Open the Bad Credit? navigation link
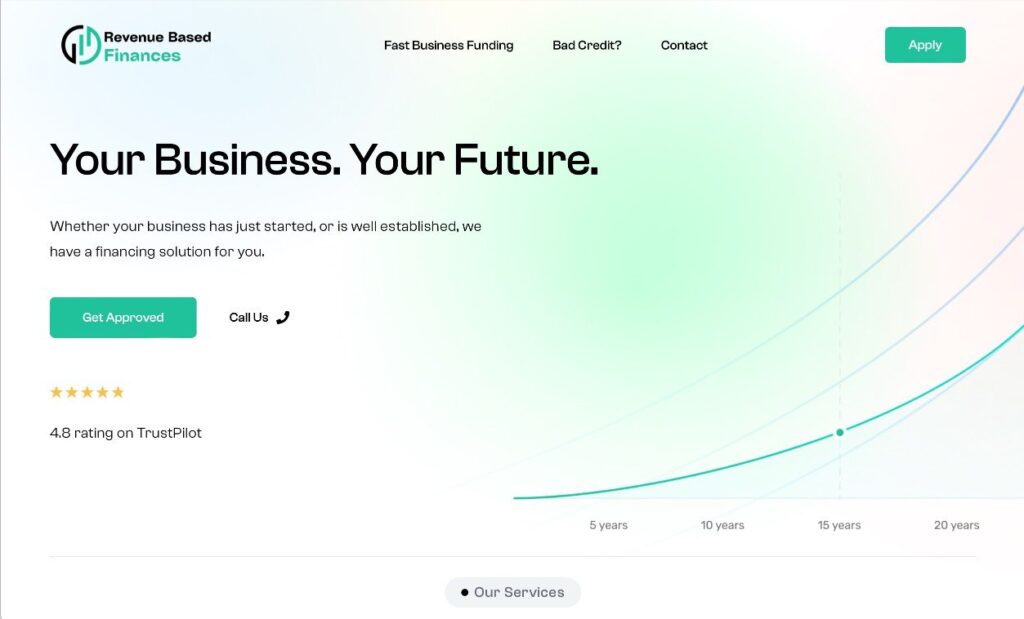This screenshot has width=1024, height=619. coord(587,45)
